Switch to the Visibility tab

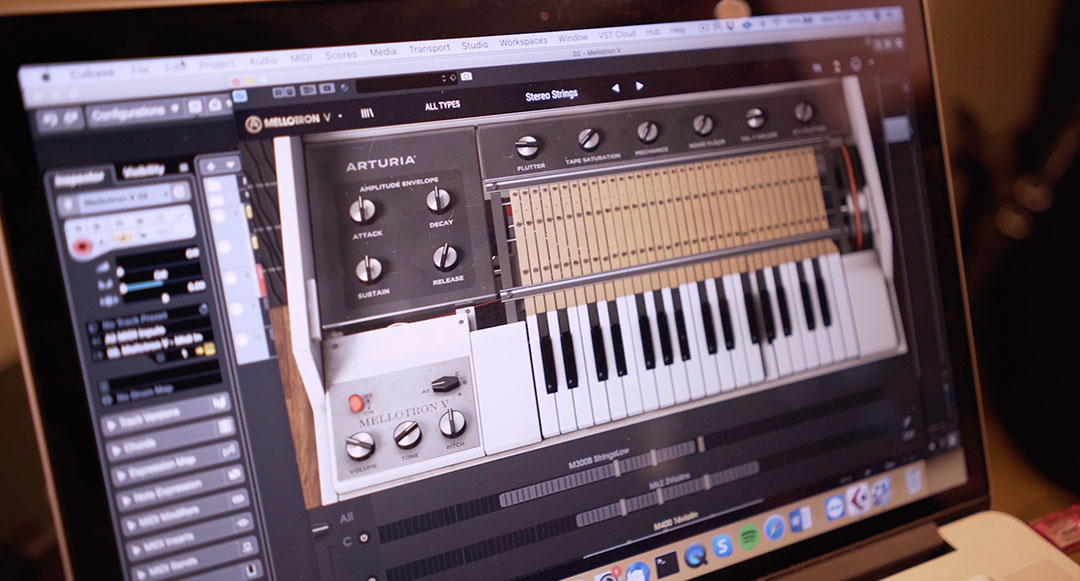tap(143, 171)
